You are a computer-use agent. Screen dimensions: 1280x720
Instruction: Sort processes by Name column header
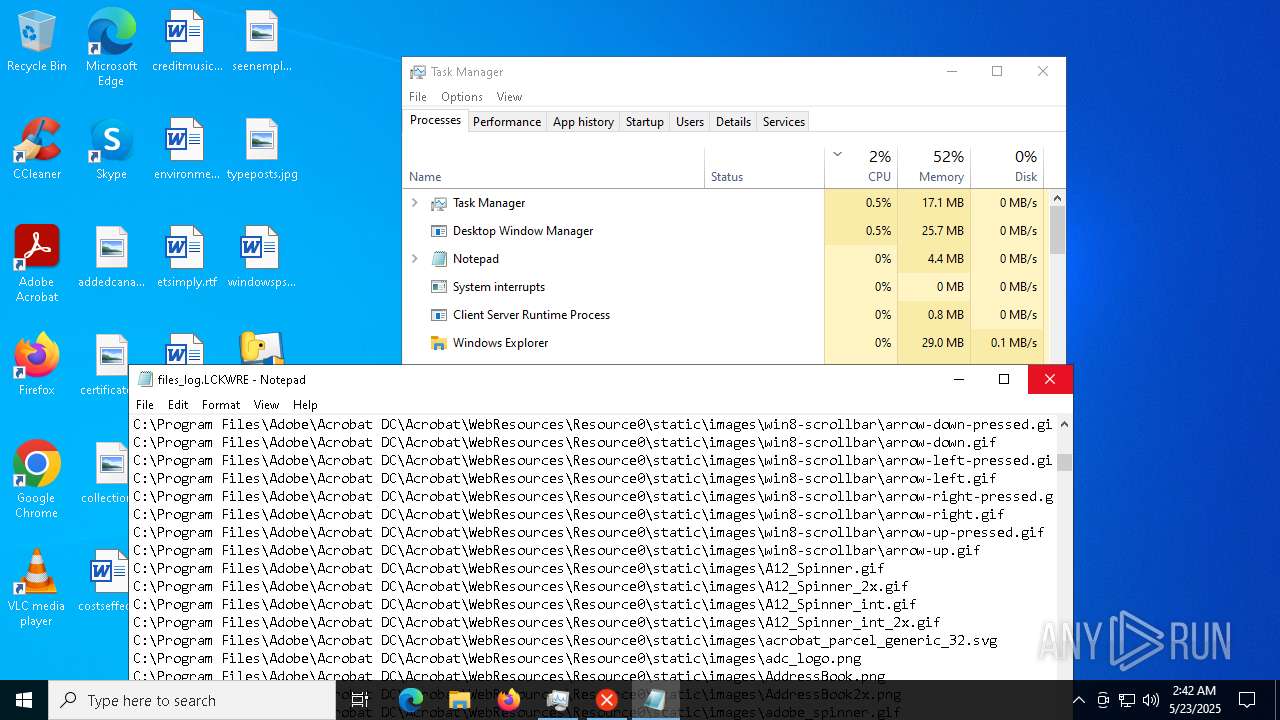[554, 167]
